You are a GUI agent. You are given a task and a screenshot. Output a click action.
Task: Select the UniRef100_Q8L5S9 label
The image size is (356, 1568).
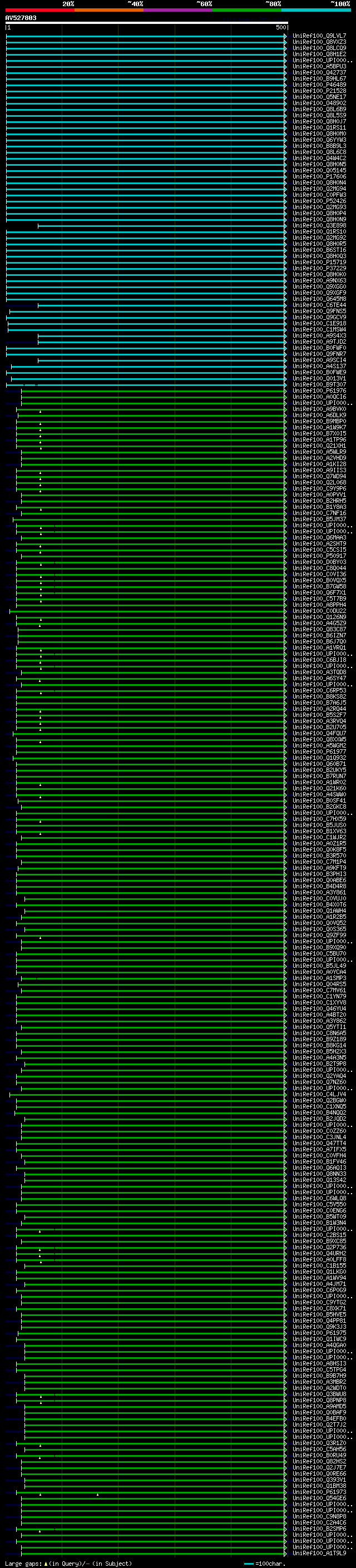point(319,116)
